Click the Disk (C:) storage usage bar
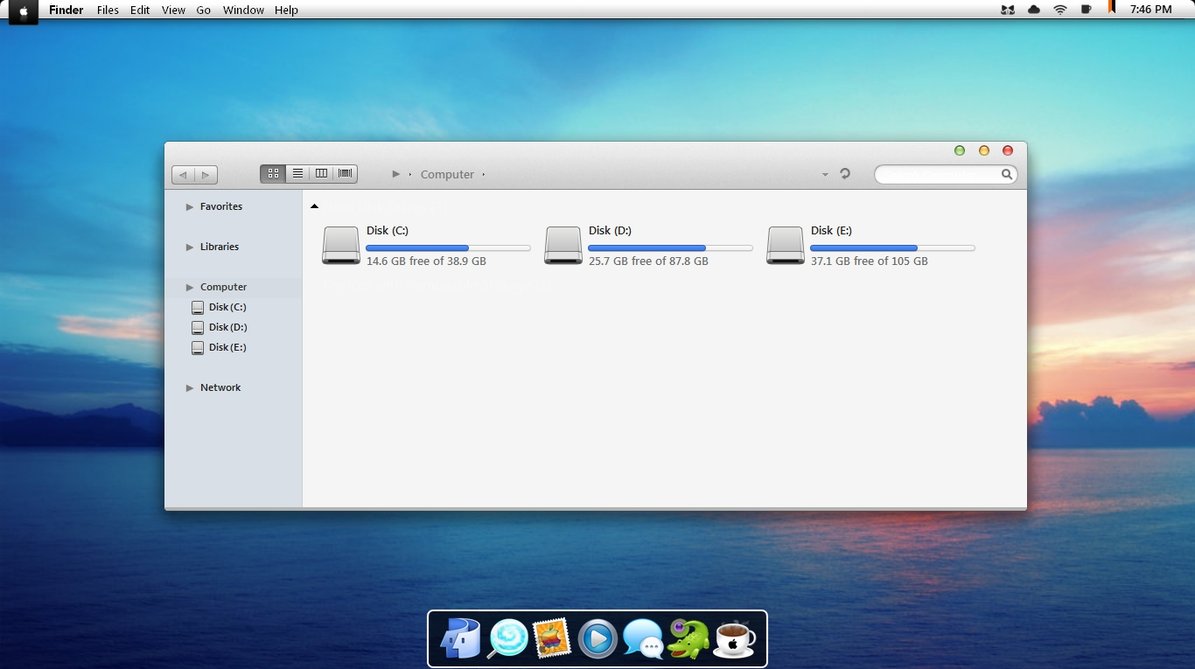Screen dimensions: 1195x669 click(x=448, y=247)
